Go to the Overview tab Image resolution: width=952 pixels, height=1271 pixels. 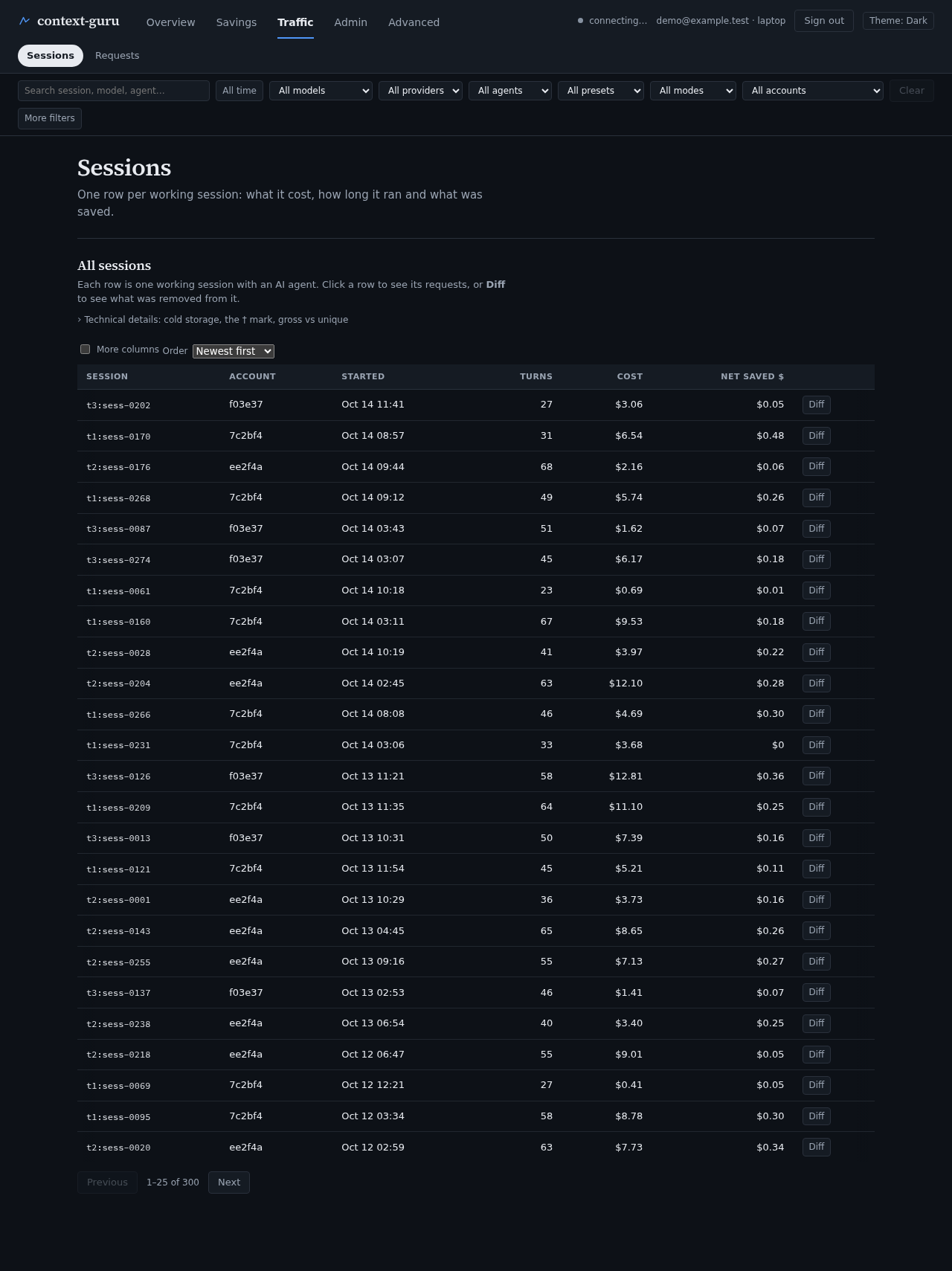(171, 22)
